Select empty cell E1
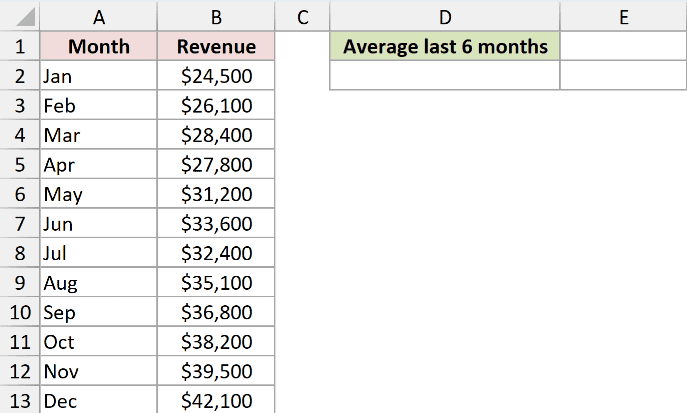Viewport: 687px width, 413px height. [x=623, y=46]
